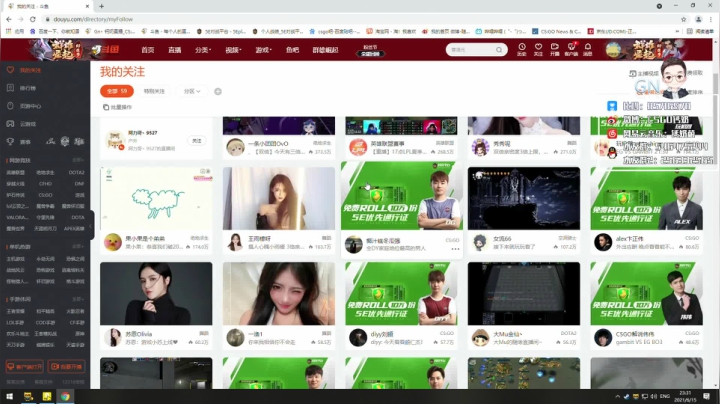This screenshot has height=404, width=720.
Task: Collapse the left sidebar with arrow handle
Action: click(x=91, y=225)
